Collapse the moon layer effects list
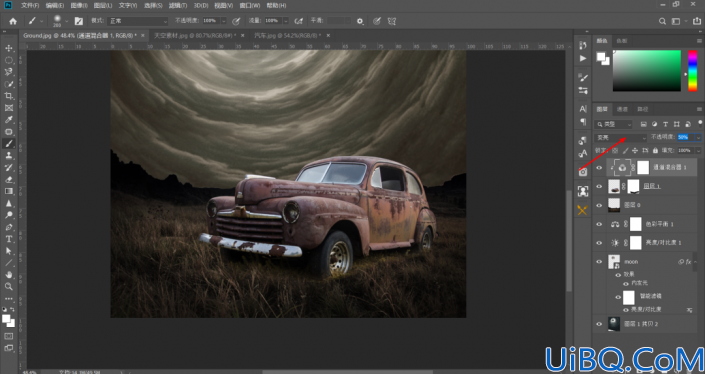The image size is (705, 374). [695, 262]
